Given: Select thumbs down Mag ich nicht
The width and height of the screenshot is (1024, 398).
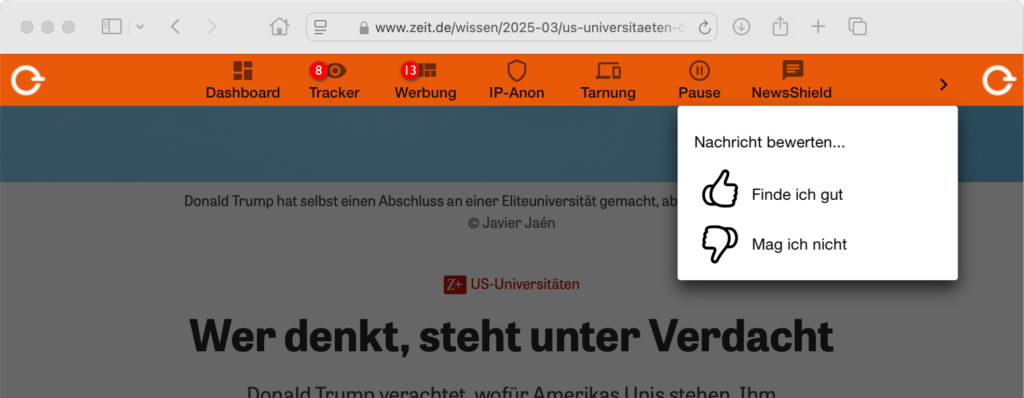Looking at the screenshot, I should tap(774, 244).
